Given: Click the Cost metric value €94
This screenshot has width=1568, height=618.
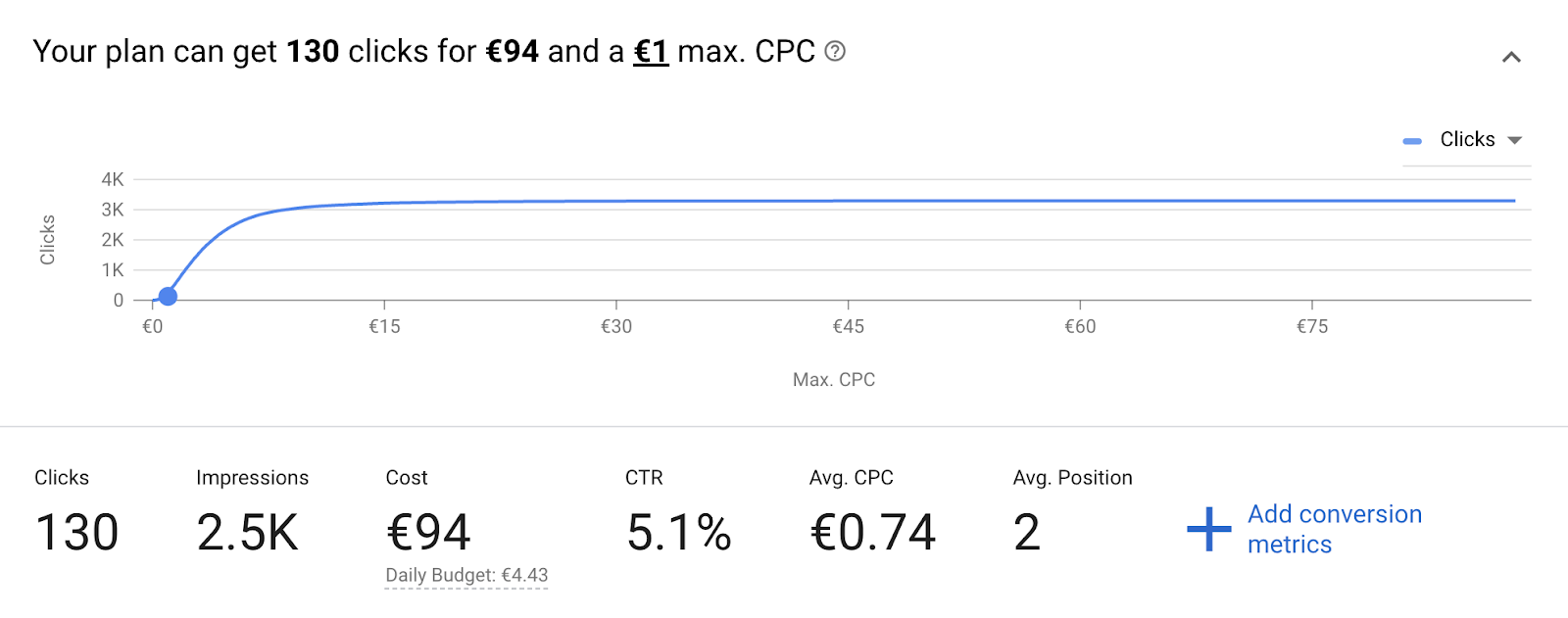Looking at the screenshot, I should [428, 533].
